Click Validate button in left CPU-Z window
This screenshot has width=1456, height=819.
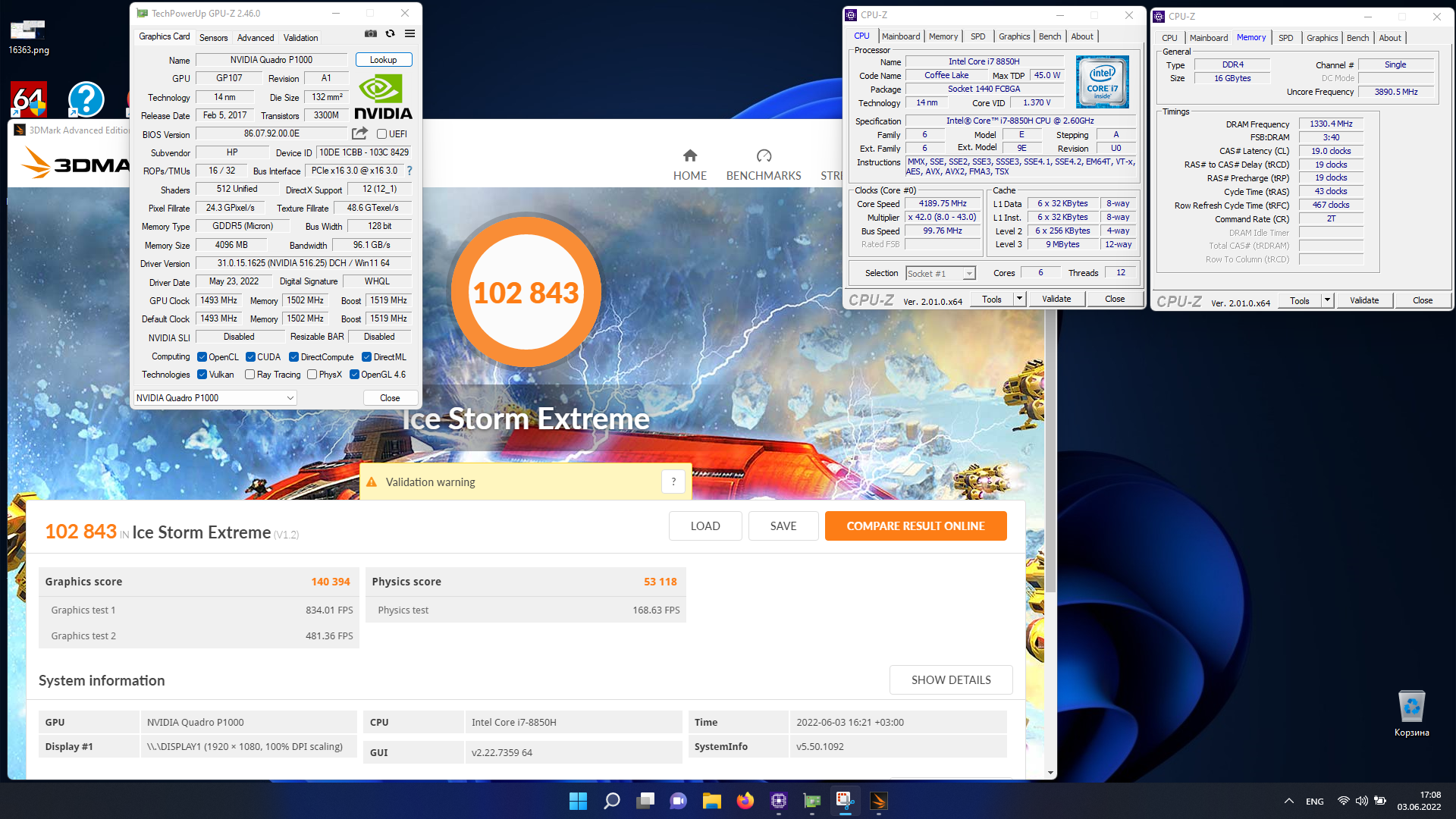coord(1056,299)
